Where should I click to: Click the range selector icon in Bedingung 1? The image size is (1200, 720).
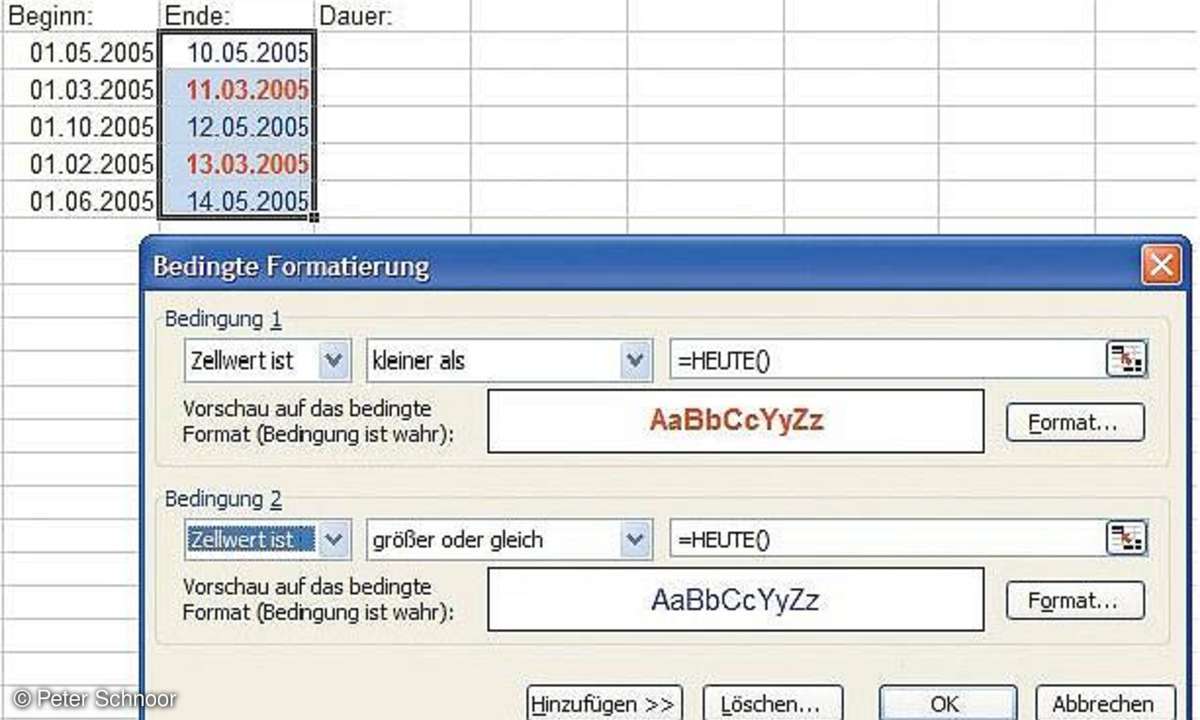coord(1126,360)
